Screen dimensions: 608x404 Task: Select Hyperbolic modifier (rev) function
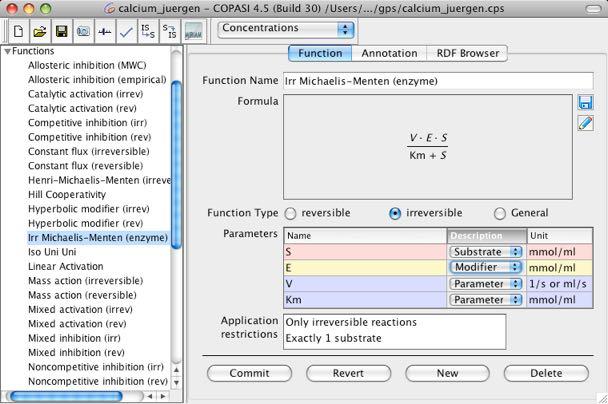click(85, 223)
